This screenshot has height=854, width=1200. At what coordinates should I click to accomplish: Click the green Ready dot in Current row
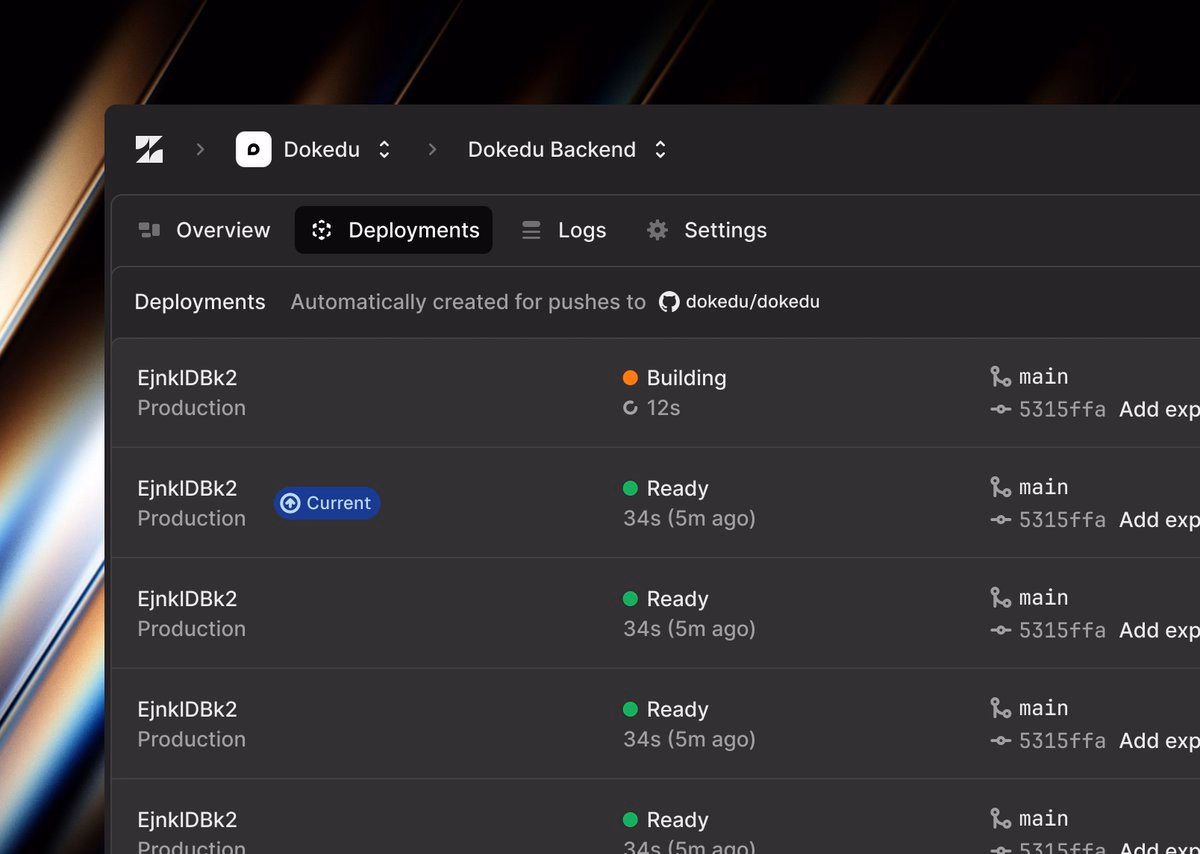(630, 488)
